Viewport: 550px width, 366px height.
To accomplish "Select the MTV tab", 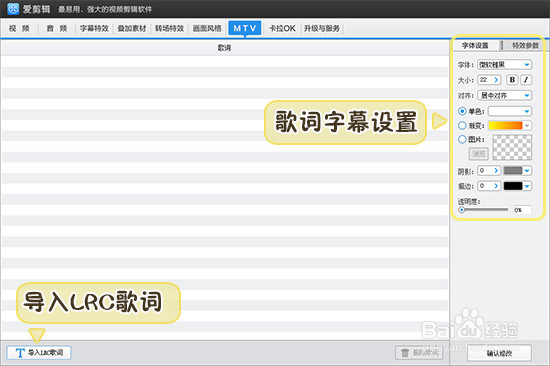I will (x=245, y=28).
